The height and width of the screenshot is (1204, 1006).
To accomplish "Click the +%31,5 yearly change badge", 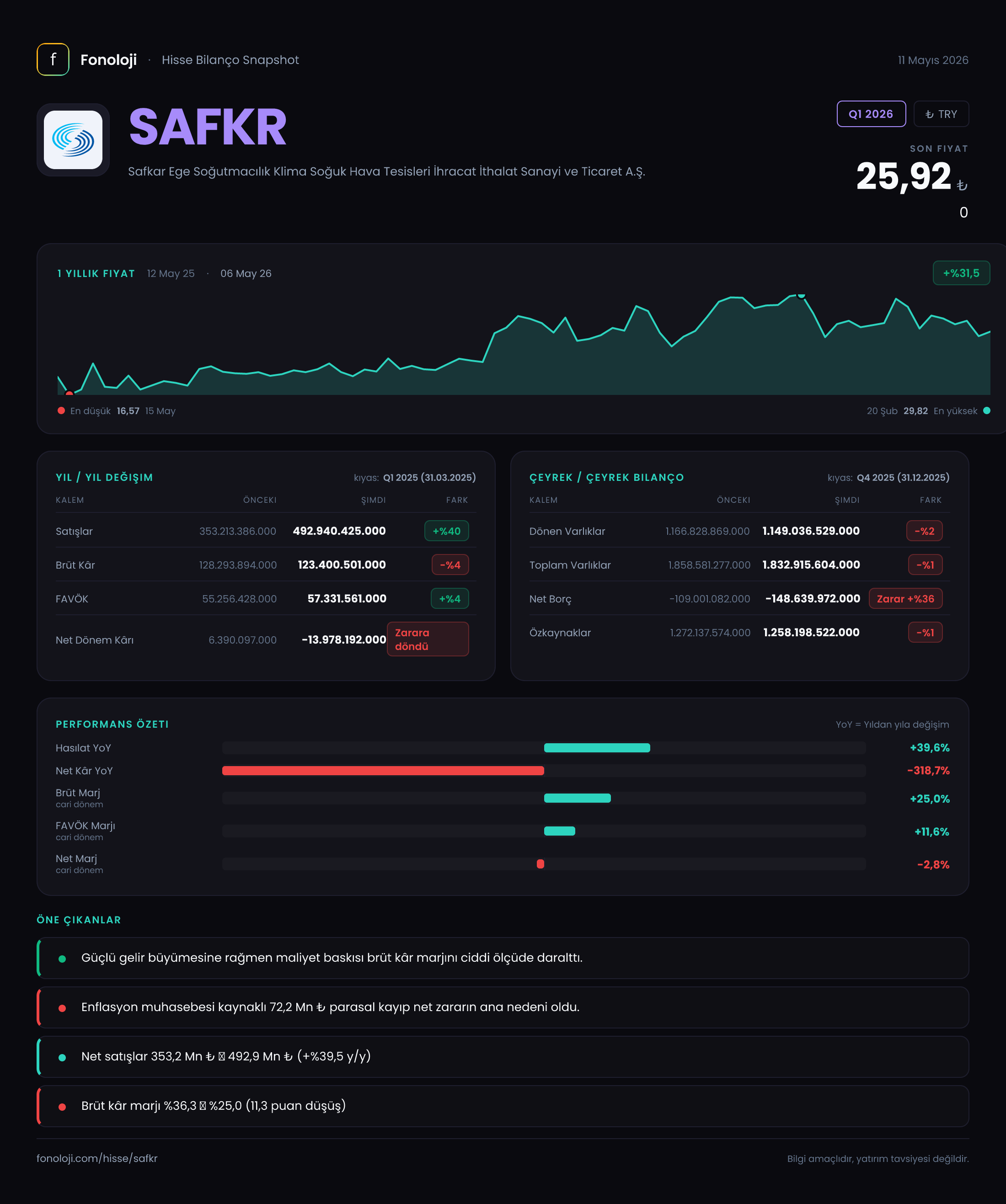I will (961, 273).
